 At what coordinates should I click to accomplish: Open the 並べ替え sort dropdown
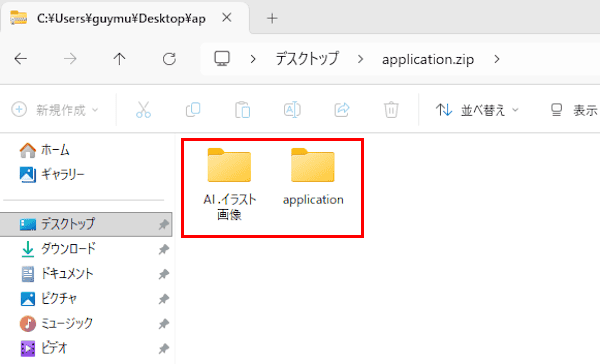pyautogui.click(x=477, y=110)
